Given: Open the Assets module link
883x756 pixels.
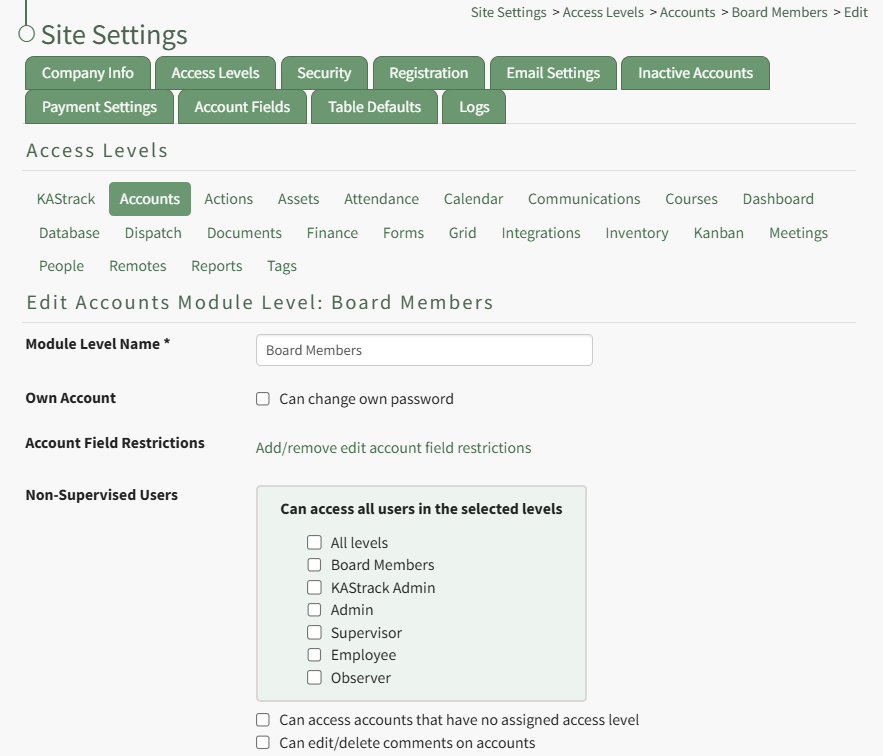Looking at the screenshot, I should [298, 199].
